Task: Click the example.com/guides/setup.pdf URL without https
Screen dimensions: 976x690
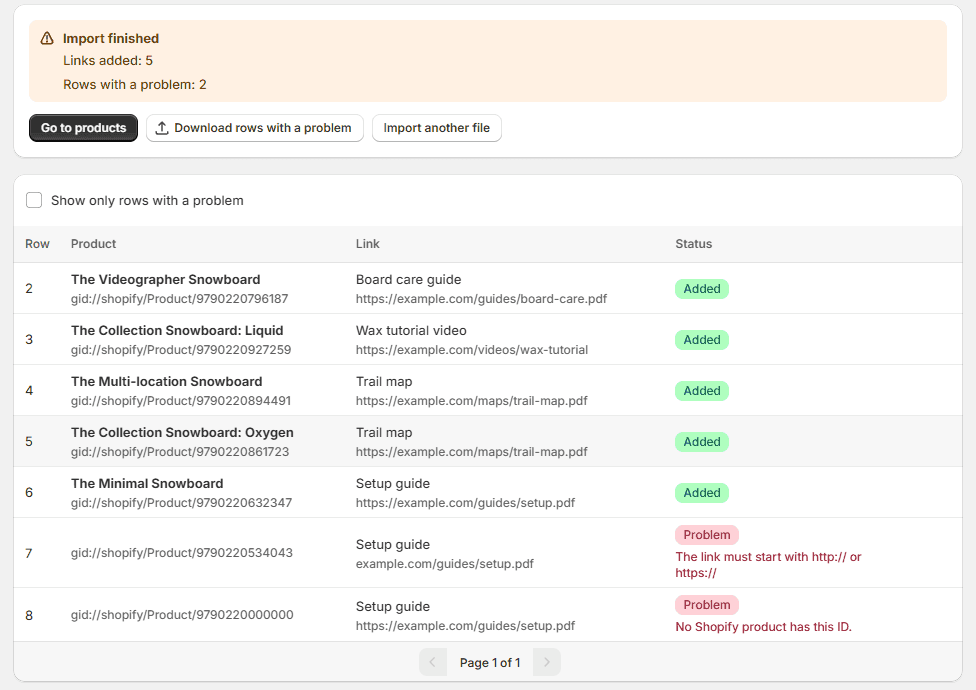Action: tap(444, 564)
